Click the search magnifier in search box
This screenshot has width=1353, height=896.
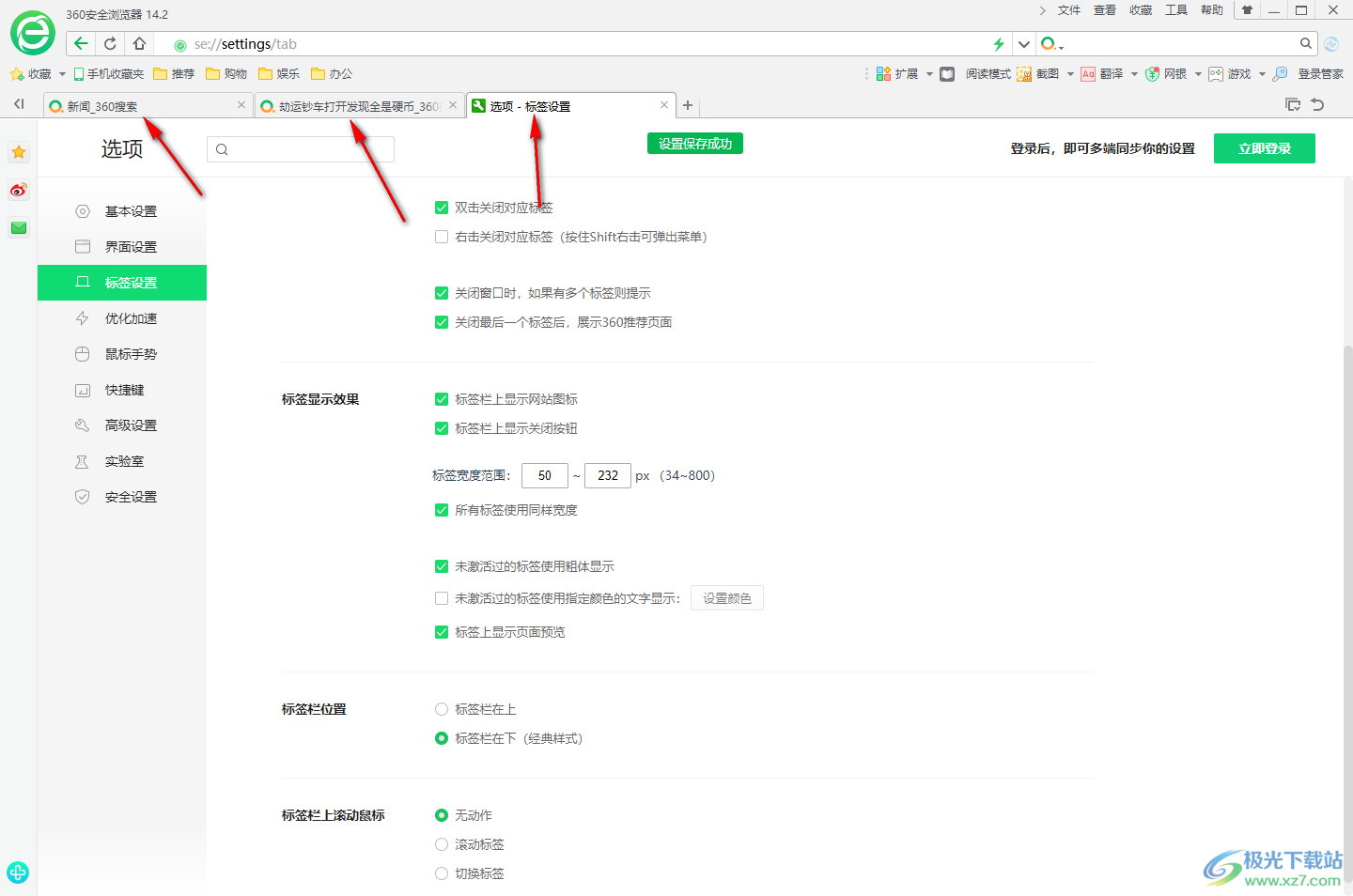point(1306,43)
